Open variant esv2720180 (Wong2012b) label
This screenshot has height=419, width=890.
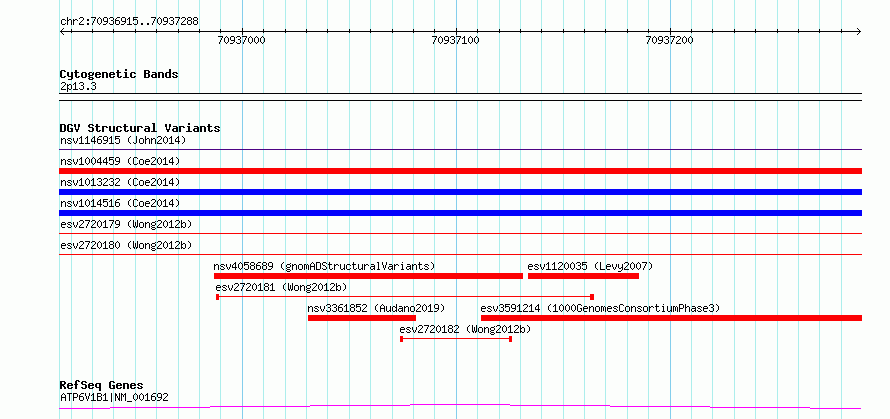pyautogui.click(x=126, y=245)
